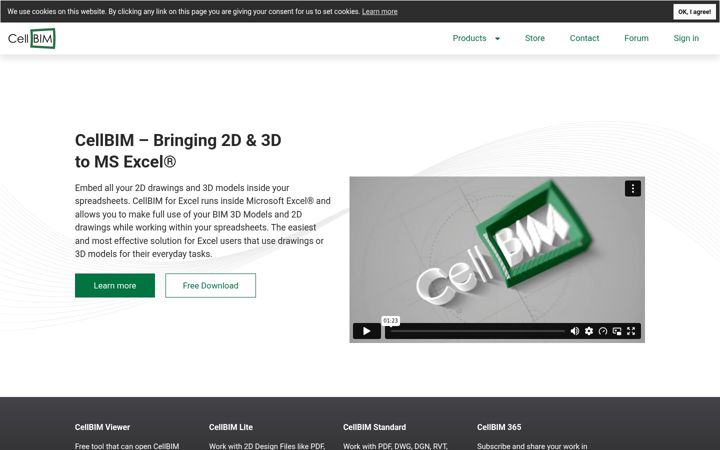This screenshot has width=720, height=450.
Task: Open video settings gear icon
Action: pyautogui.click(x=589, y=331)
